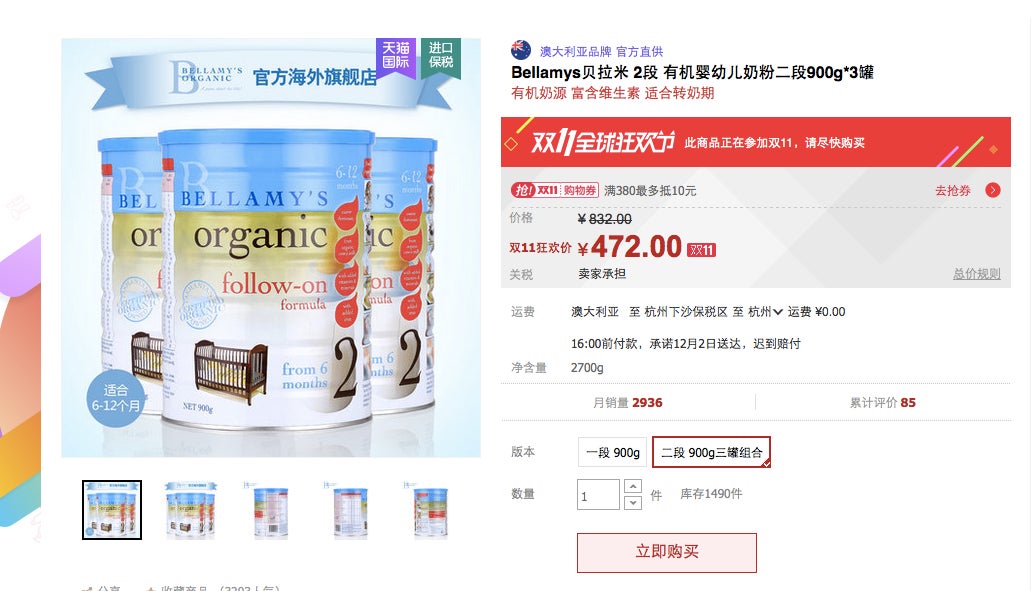Open the 杭州 shipping destination dropdown
Viewport: 1032px width, 591px height.
tap(765, 312)
